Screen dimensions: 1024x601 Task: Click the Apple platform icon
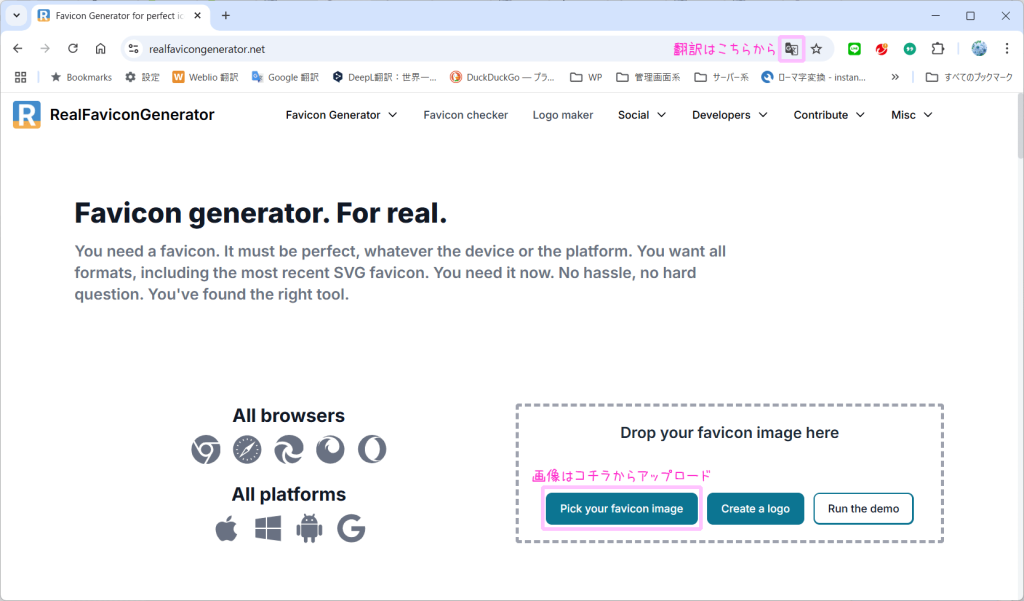(x=227, y=528)
